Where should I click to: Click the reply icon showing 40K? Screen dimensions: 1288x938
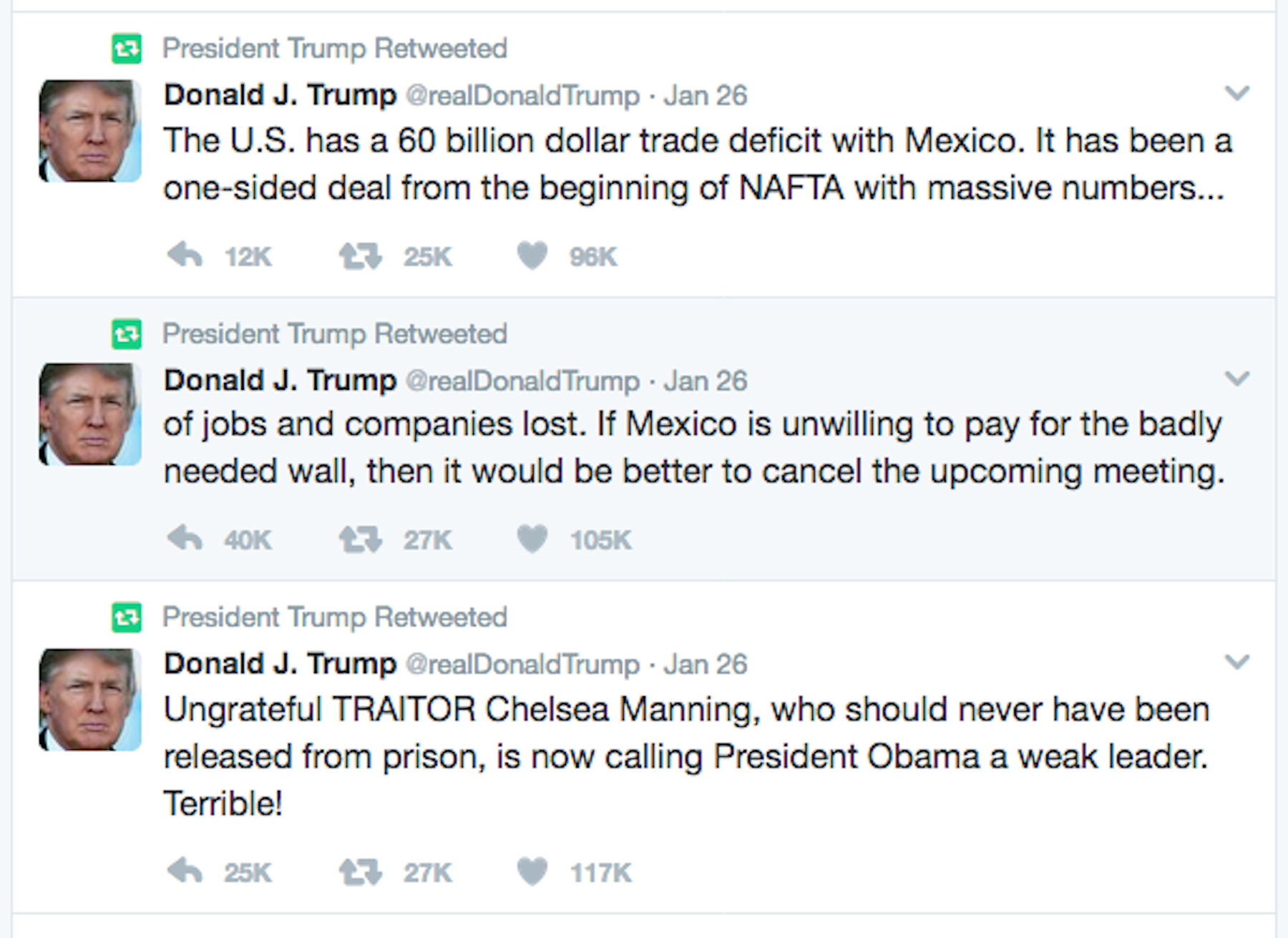[183, 539]
